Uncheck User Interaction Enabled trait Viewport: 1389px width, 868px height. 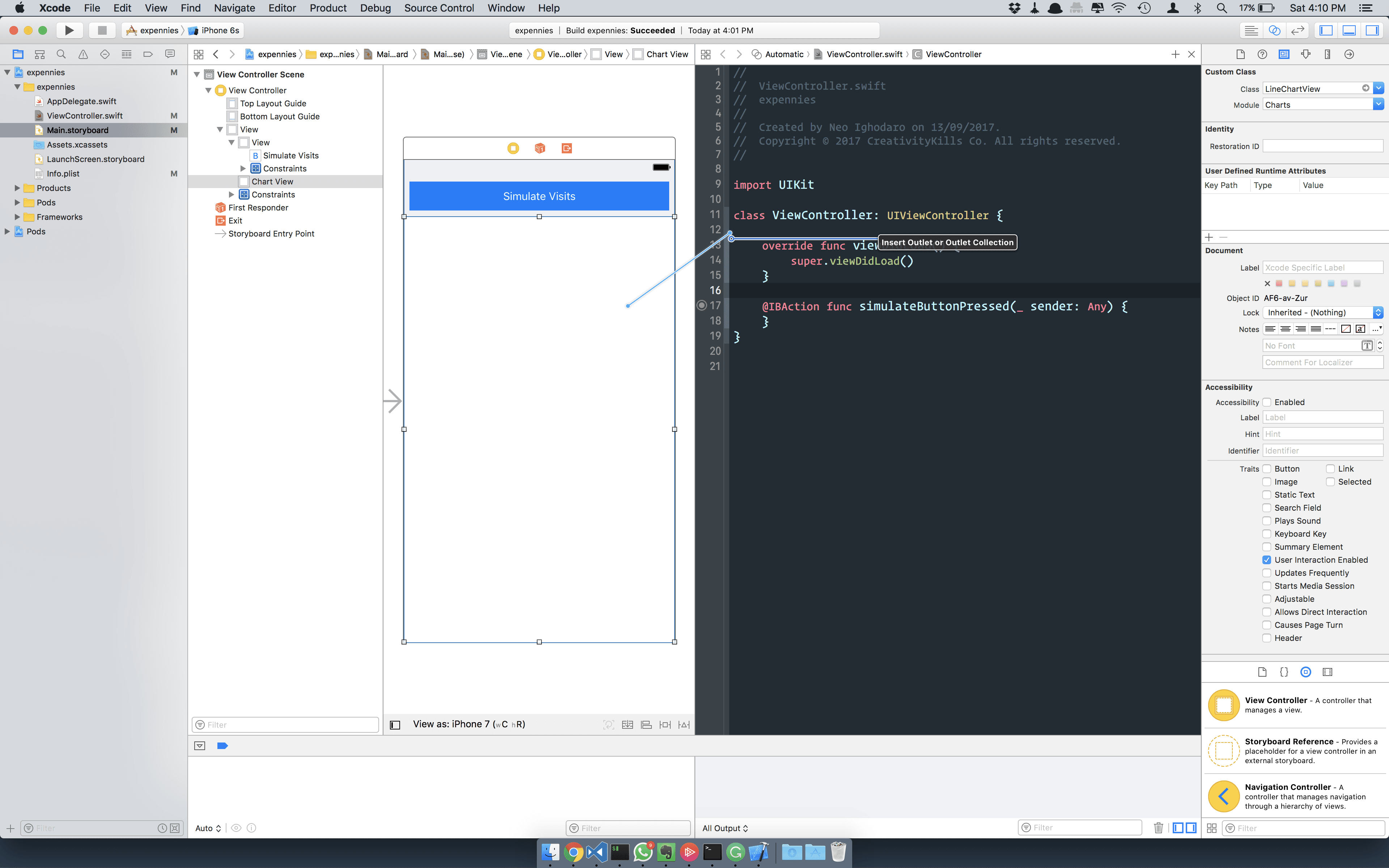click(x=1267, y=560)
